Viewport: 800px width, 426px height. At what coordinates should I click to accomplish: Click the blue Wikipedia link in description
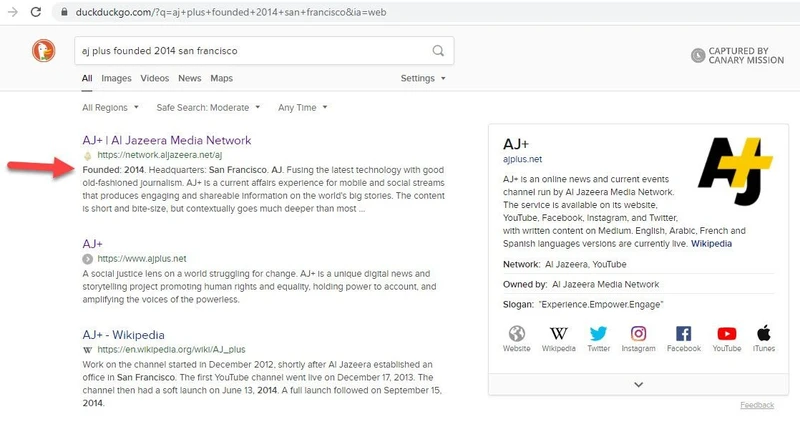(711, 244)
